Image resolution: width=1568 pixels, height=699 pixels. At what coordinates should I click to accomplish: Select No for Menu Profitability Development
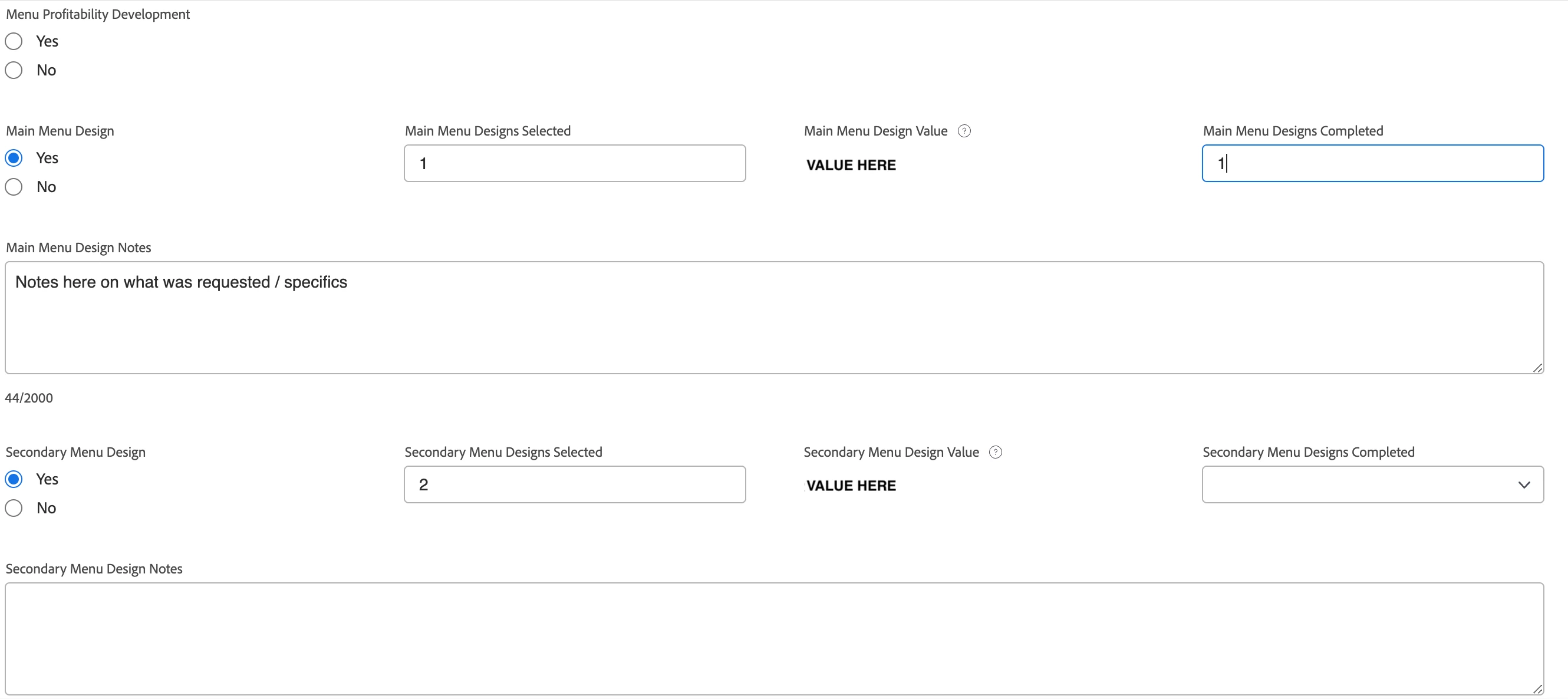pos(14,70)
